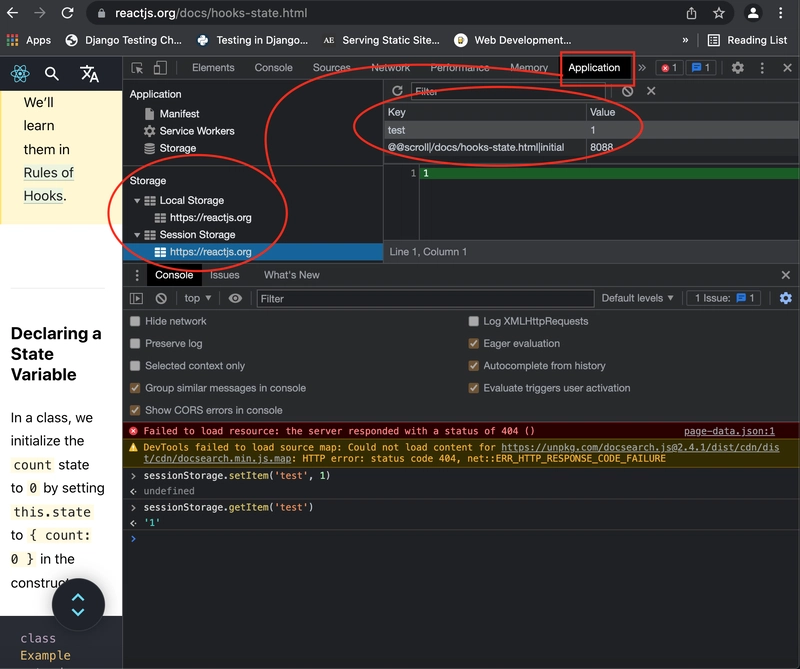Switch to the Elements tab
The image size is (800, 669).
(213, 68)
